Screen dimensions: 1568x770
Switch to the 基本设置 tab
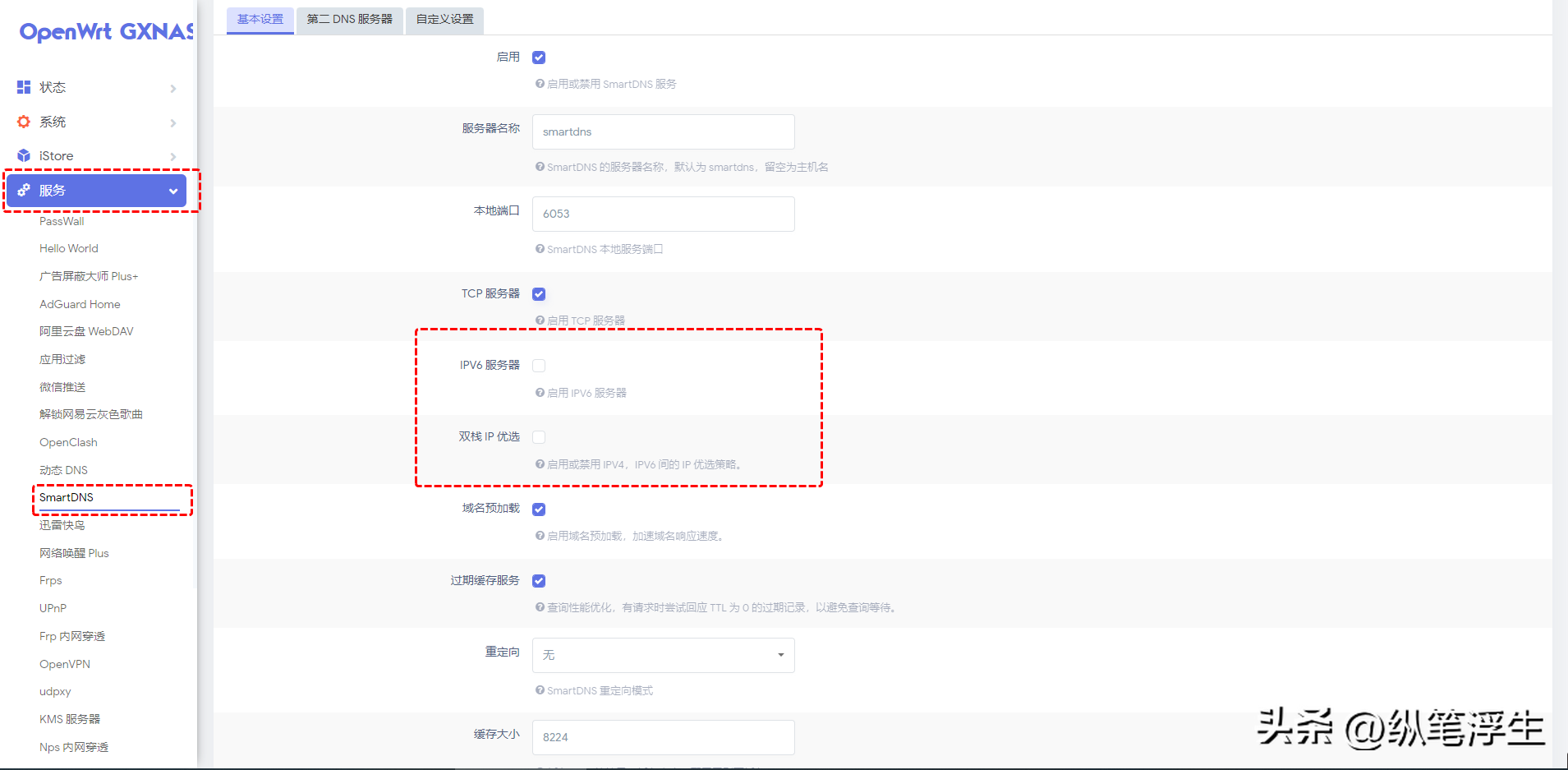click(x=260, y=20)
